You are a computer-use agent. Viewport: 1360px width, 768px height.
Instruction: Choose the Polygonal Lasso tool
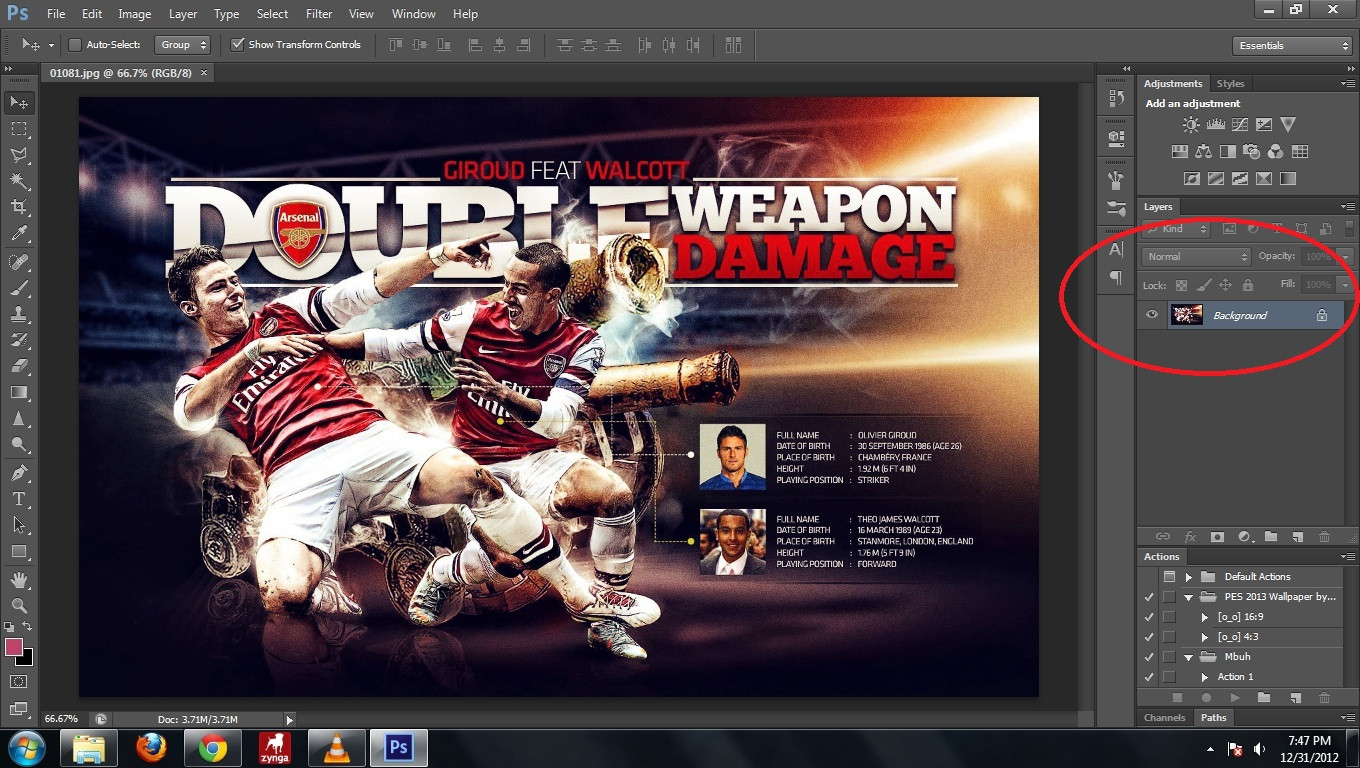18,155
